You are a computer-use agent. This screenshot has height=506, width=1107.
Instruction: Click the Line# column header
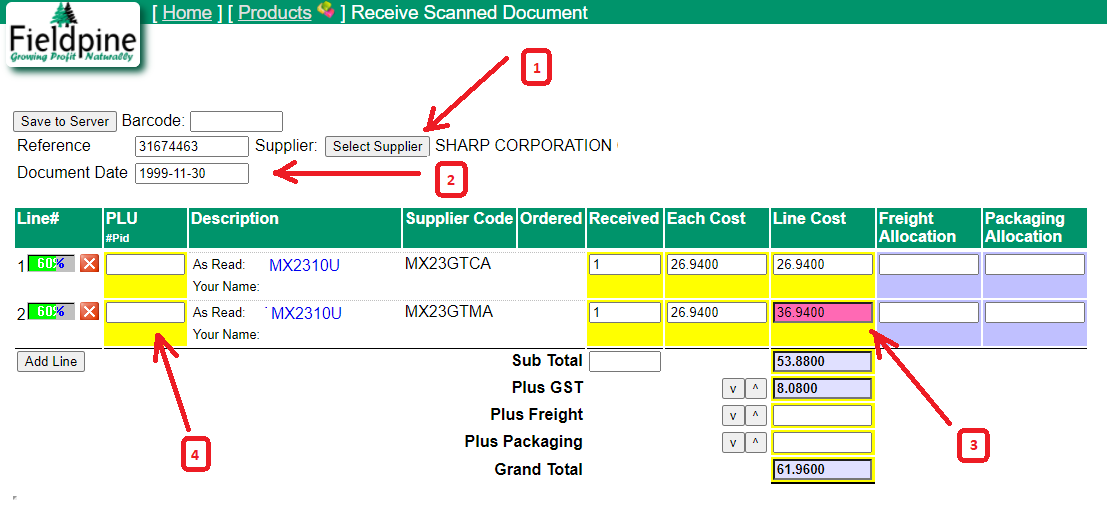click(x=58, y=227)
